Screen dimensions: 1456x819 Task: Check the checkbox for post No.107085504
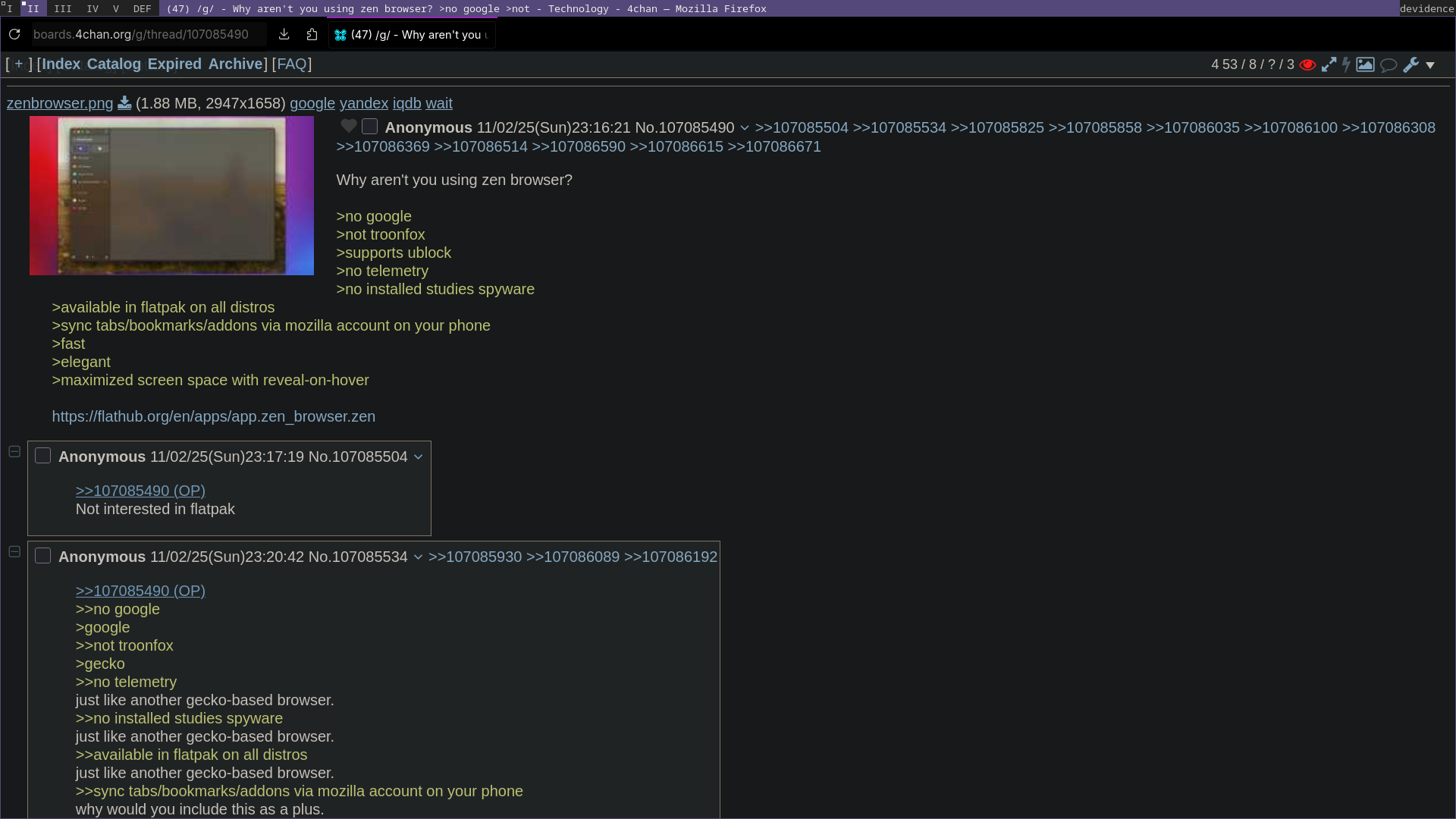pos(42,456)
